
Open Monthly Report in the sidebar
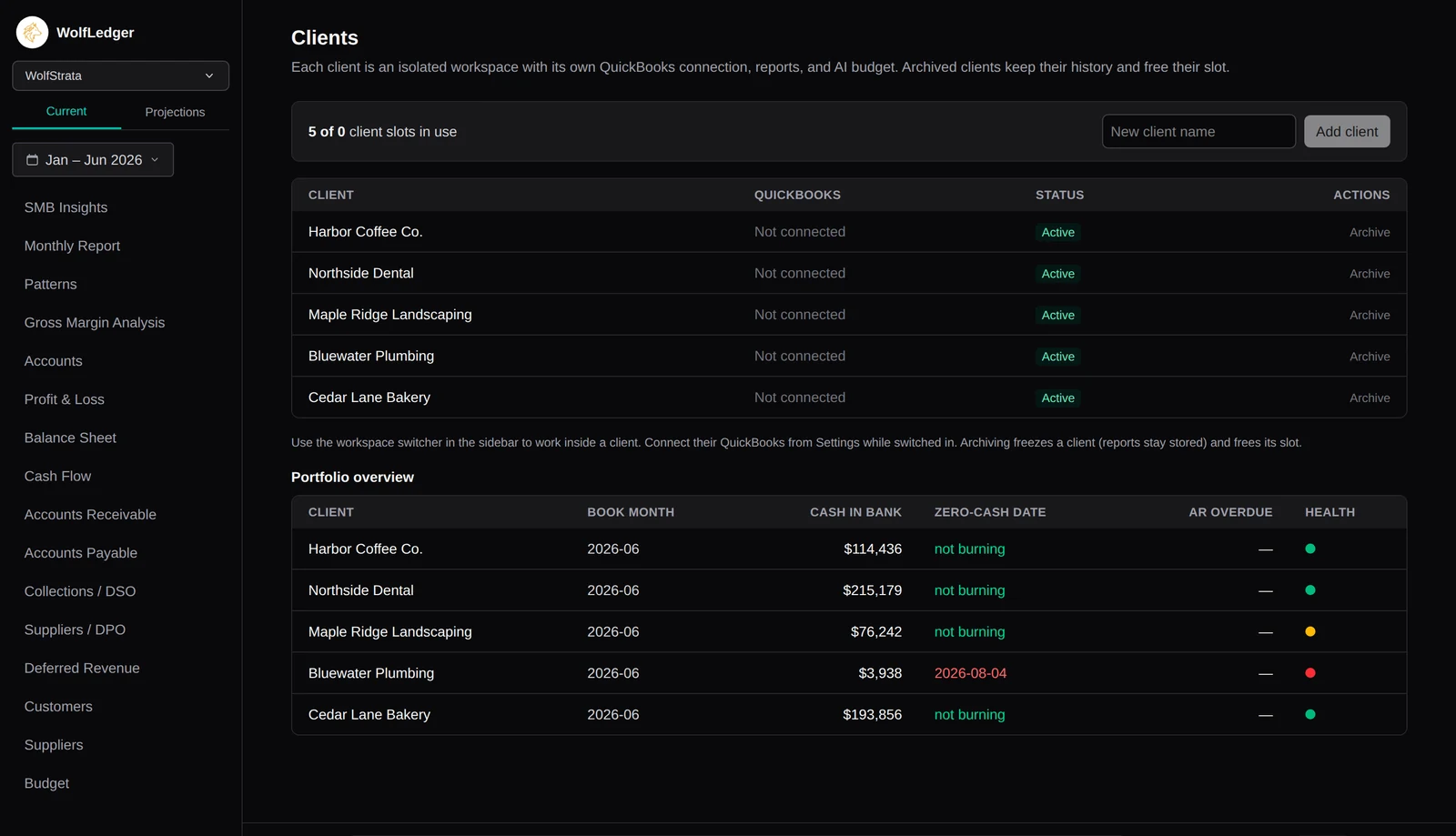click(x=72, y=246)
